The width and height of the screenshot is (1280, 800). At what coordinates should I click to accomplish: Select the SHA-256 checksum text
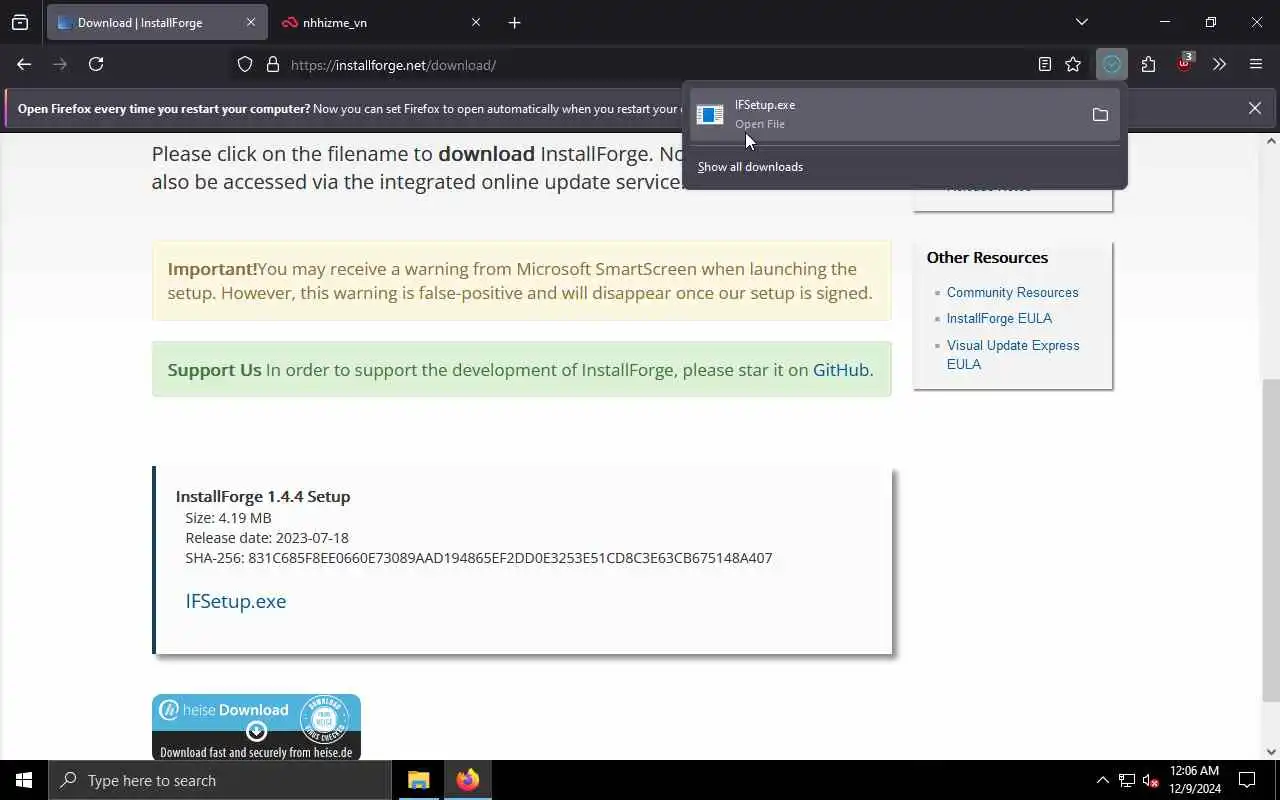point(478,557)
